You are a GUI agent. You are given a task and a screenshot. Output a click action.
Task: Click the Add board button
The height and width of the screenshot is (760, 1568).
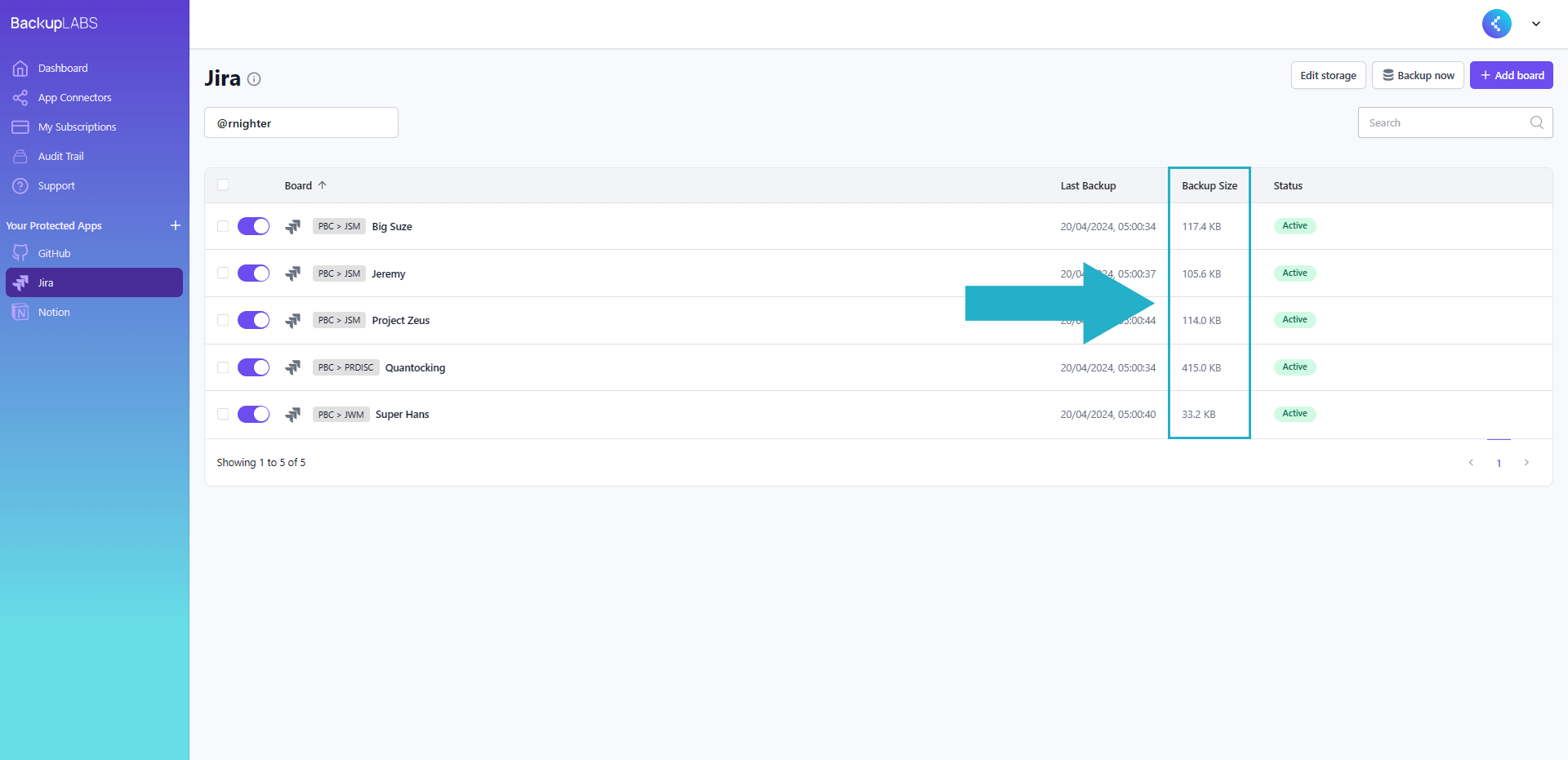click(1512, 75)
